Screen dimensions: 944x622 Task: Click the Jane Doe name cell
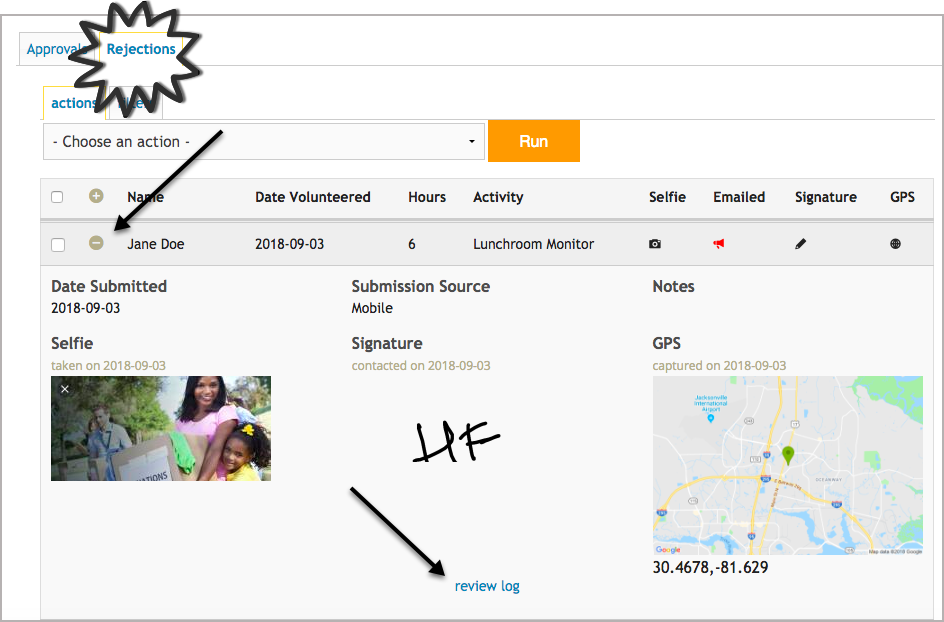tap(155, 244)
